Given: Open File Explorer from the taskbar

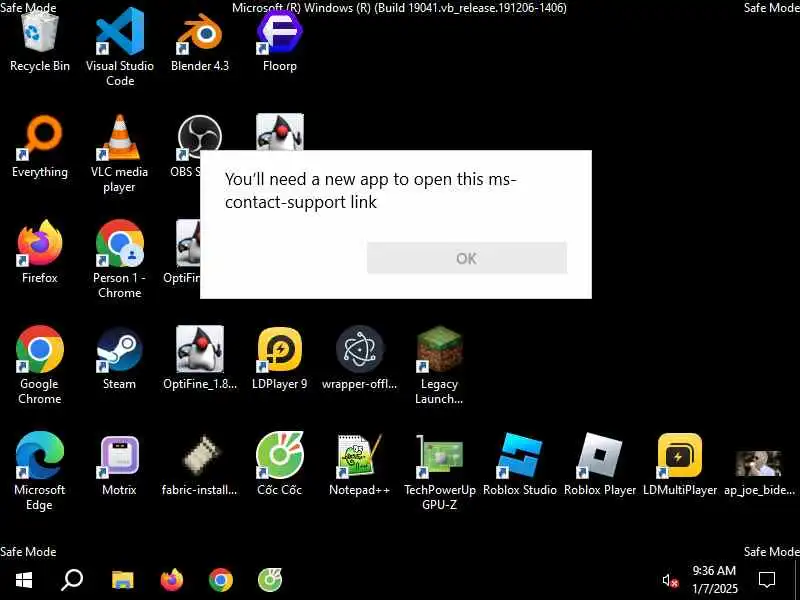Looking at the screenshot, I should tap(122, 580).
